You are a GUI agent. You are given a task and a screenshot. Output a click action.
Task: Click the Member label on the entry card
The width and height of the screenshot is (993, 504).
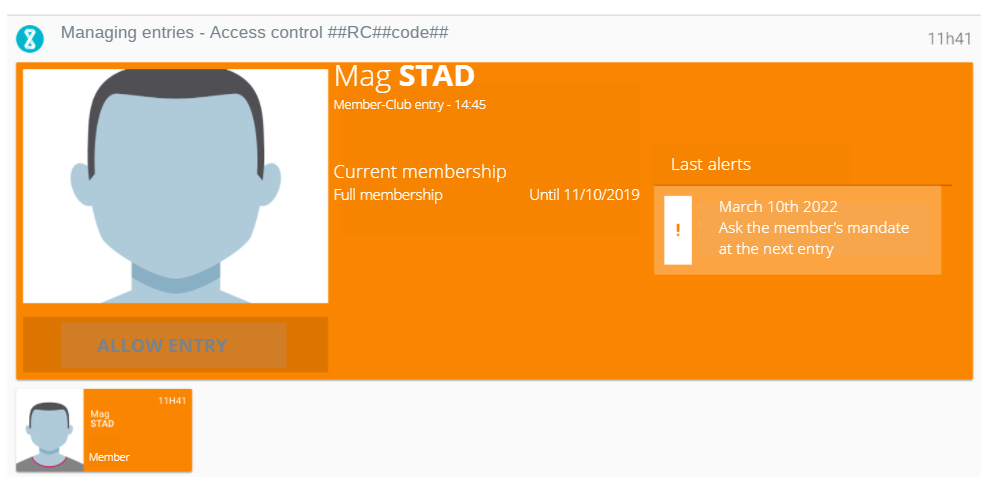(x=109, y=457)
